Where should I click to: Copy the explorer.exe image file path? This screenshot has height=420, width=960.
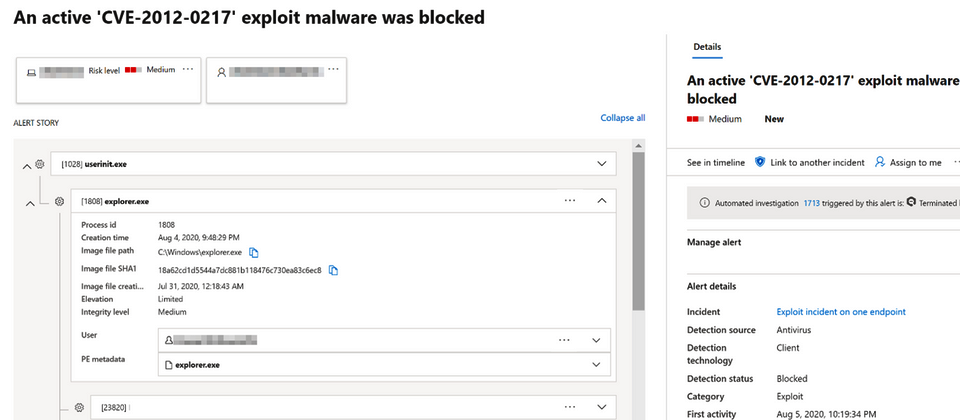254,253
